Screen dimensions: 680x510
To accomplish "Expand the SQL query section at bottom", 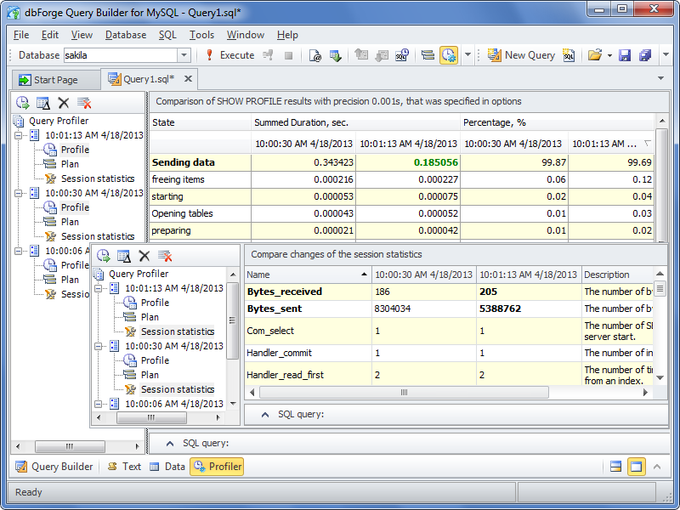I will point(170,444).
